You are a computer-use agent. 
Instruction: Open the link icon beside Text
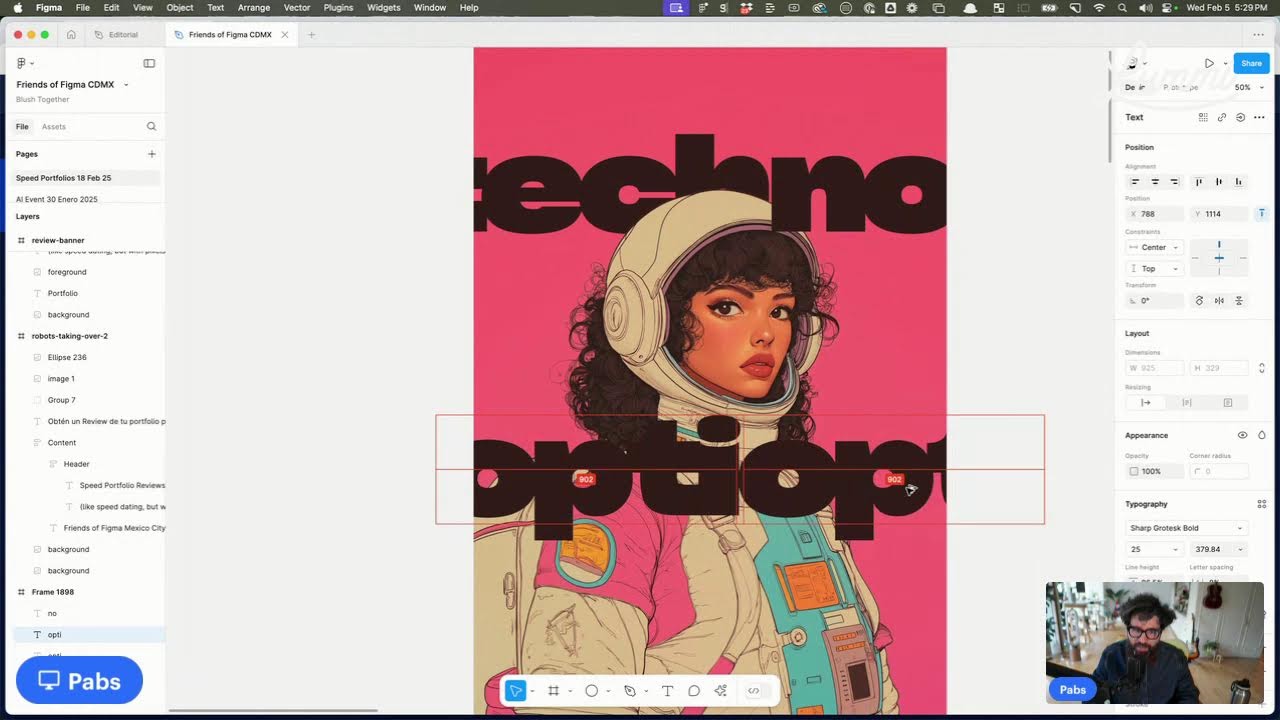point(1222,117)
